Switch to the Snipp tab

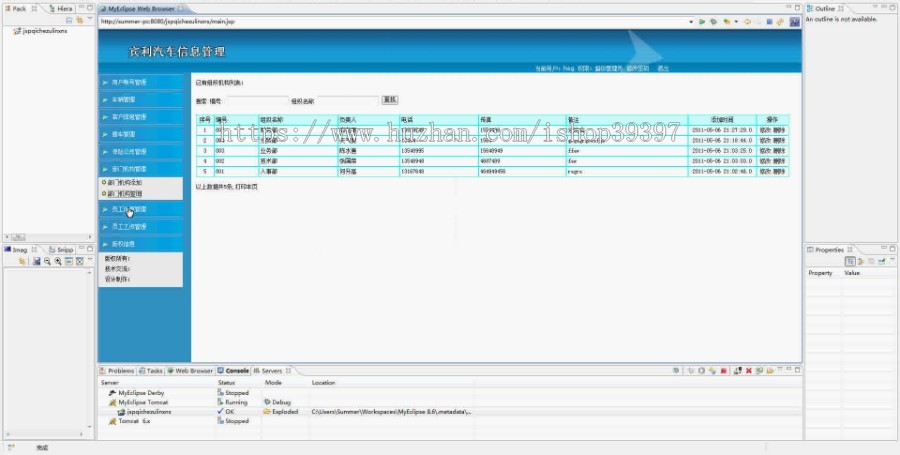tap(61, 250)
